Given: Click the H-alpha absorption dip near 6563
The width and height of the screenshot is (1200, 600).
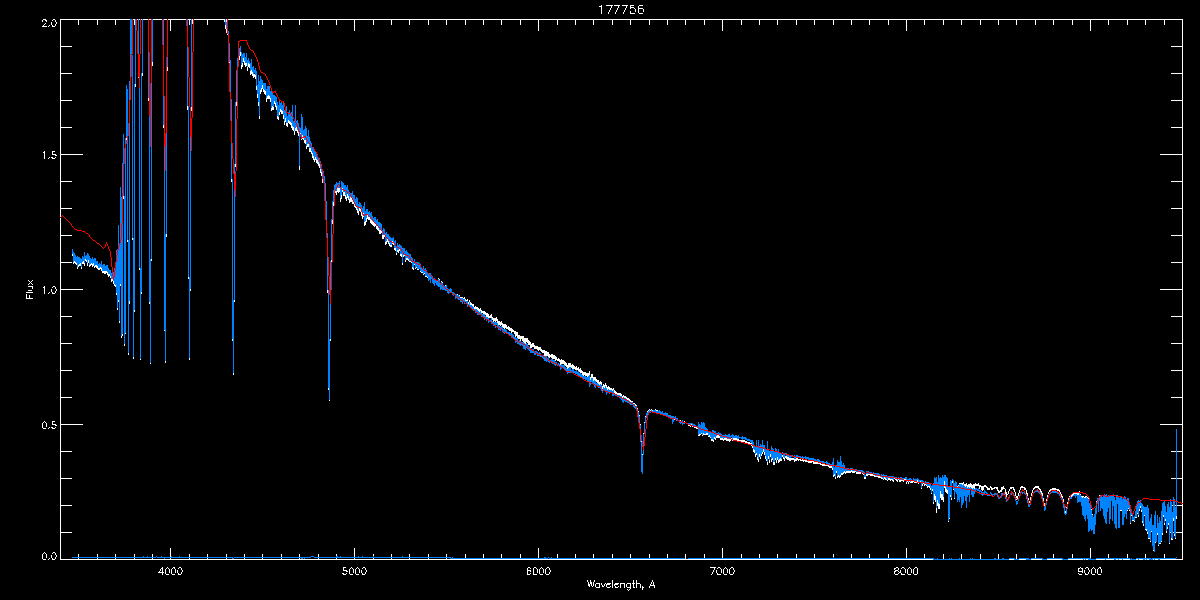Looking at the screenshot, I should pyautogui.click(x=642, y=440).
